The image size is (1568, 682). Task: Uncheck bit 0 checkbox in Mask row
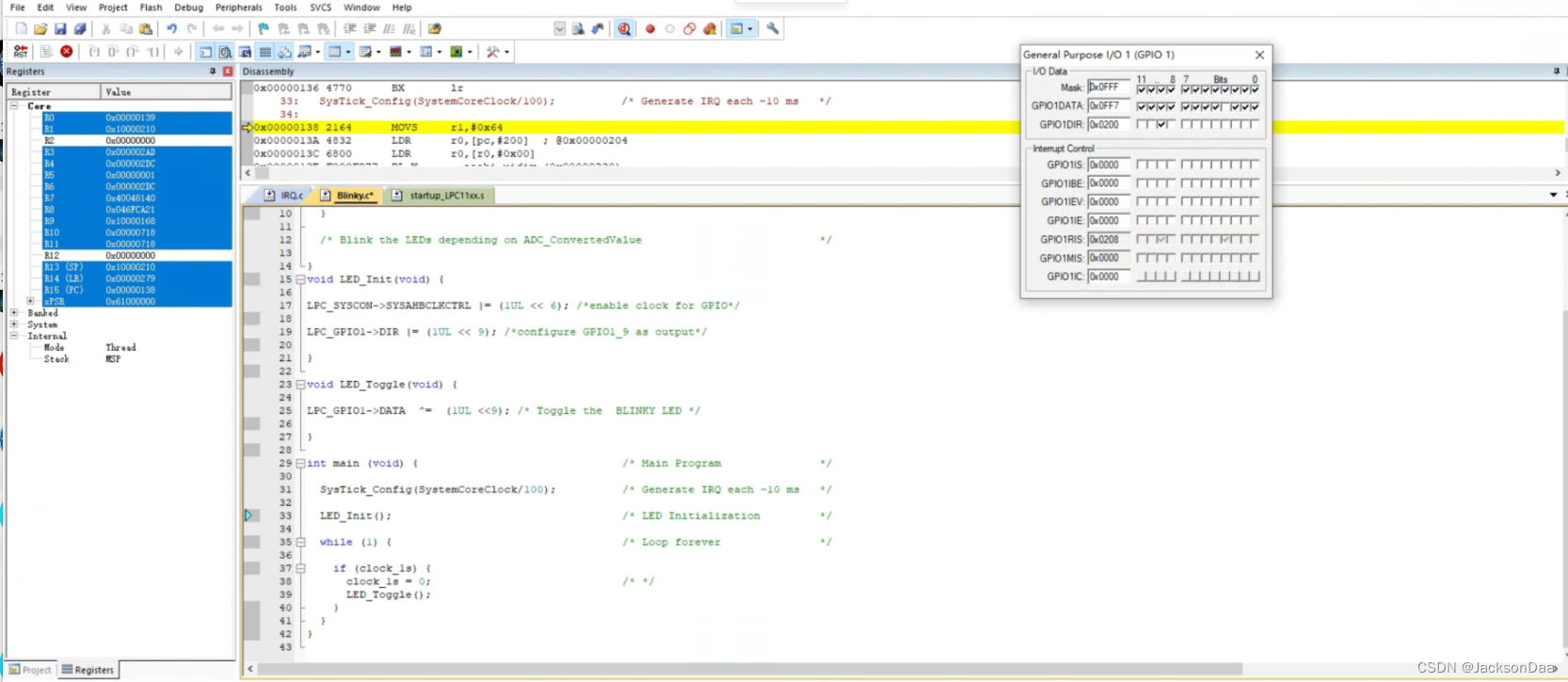(x=1256, y=89)
